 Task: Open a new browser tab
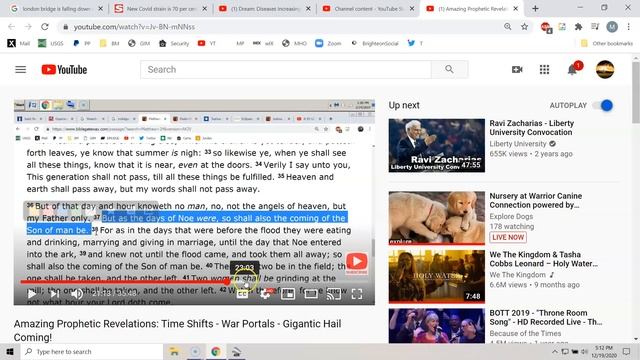[535, 9]
